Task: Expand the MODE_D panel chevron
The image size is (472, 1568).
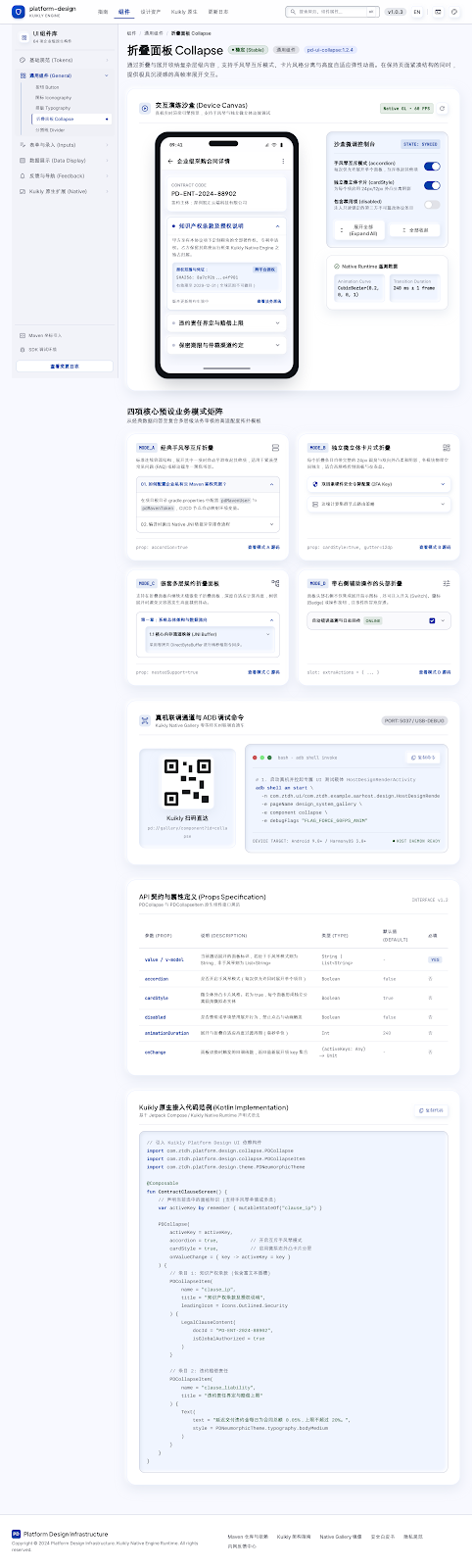Action: point(443,620)
